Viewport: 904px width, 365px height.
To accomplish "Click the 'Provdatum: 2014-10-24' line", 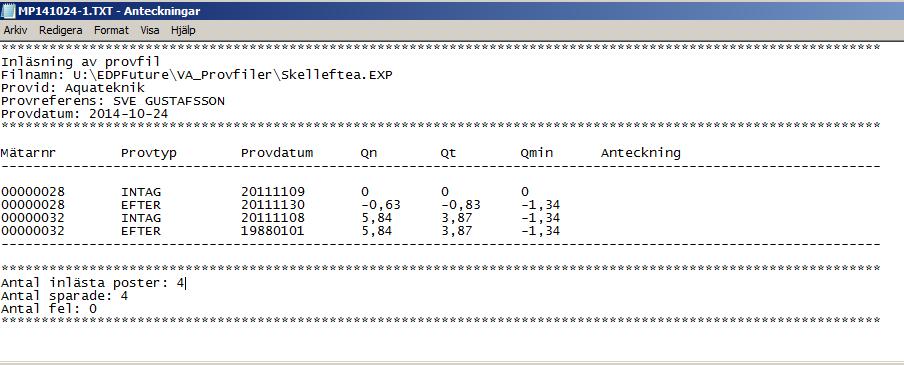I will tap(85, 114).
